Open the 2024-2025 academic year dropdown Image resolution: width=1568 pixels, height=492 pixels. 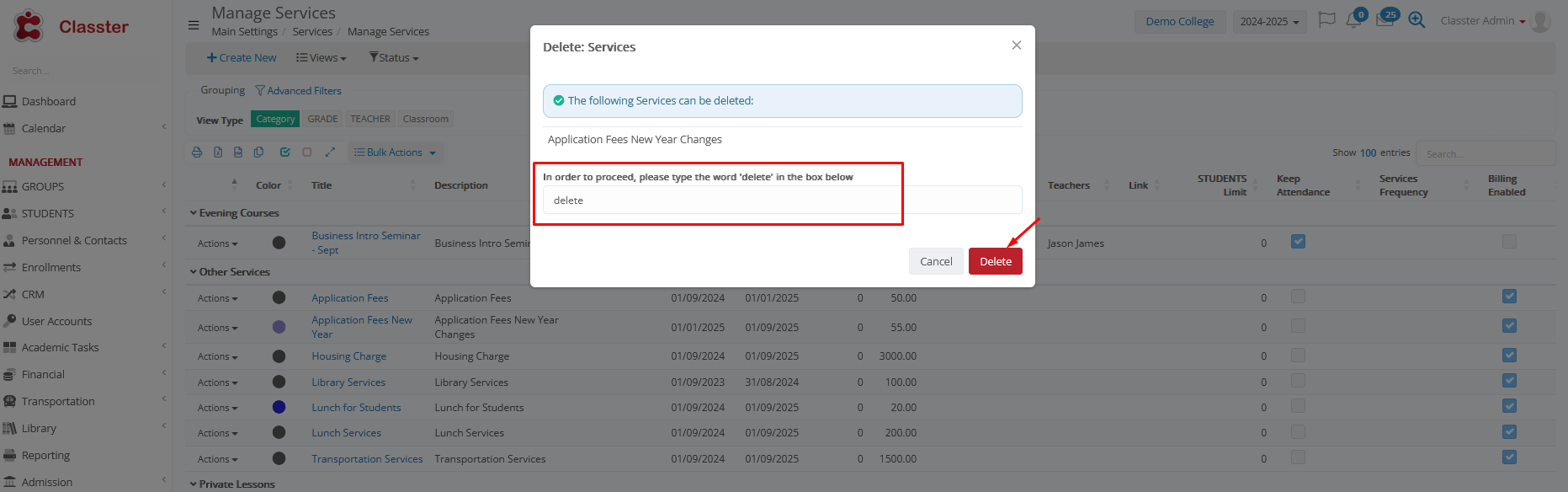click(1269, 22)
